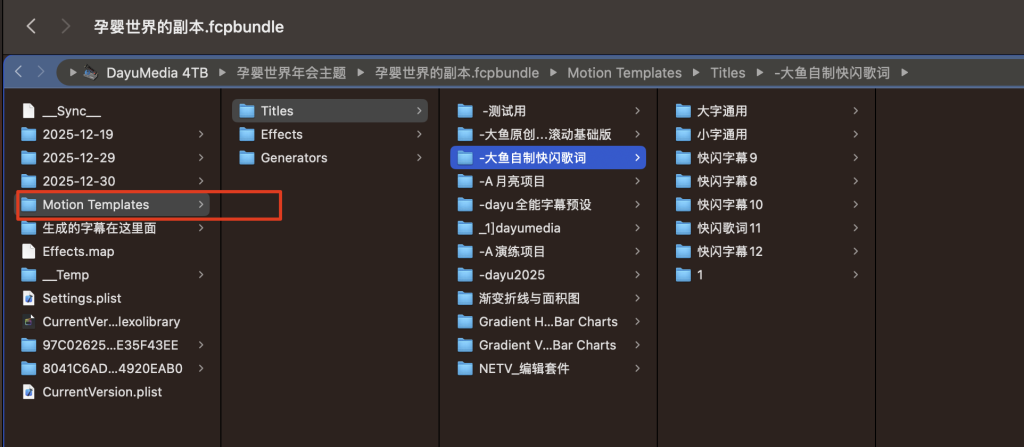Image resolution: width=1024 pixels, height=447 pixels.
Task: Select the CurrentVersion.plist file
Action: (101, 392)
